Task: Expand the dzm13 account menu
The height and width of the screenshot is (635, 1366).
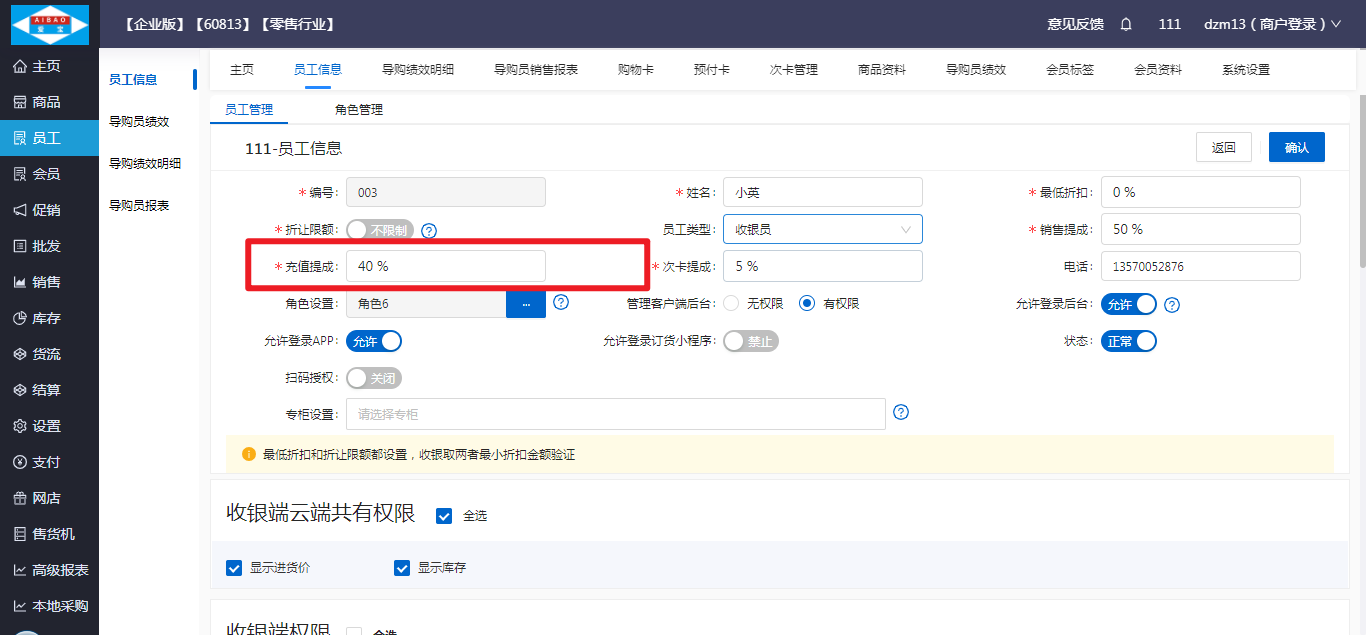Action: [1271, 24]
